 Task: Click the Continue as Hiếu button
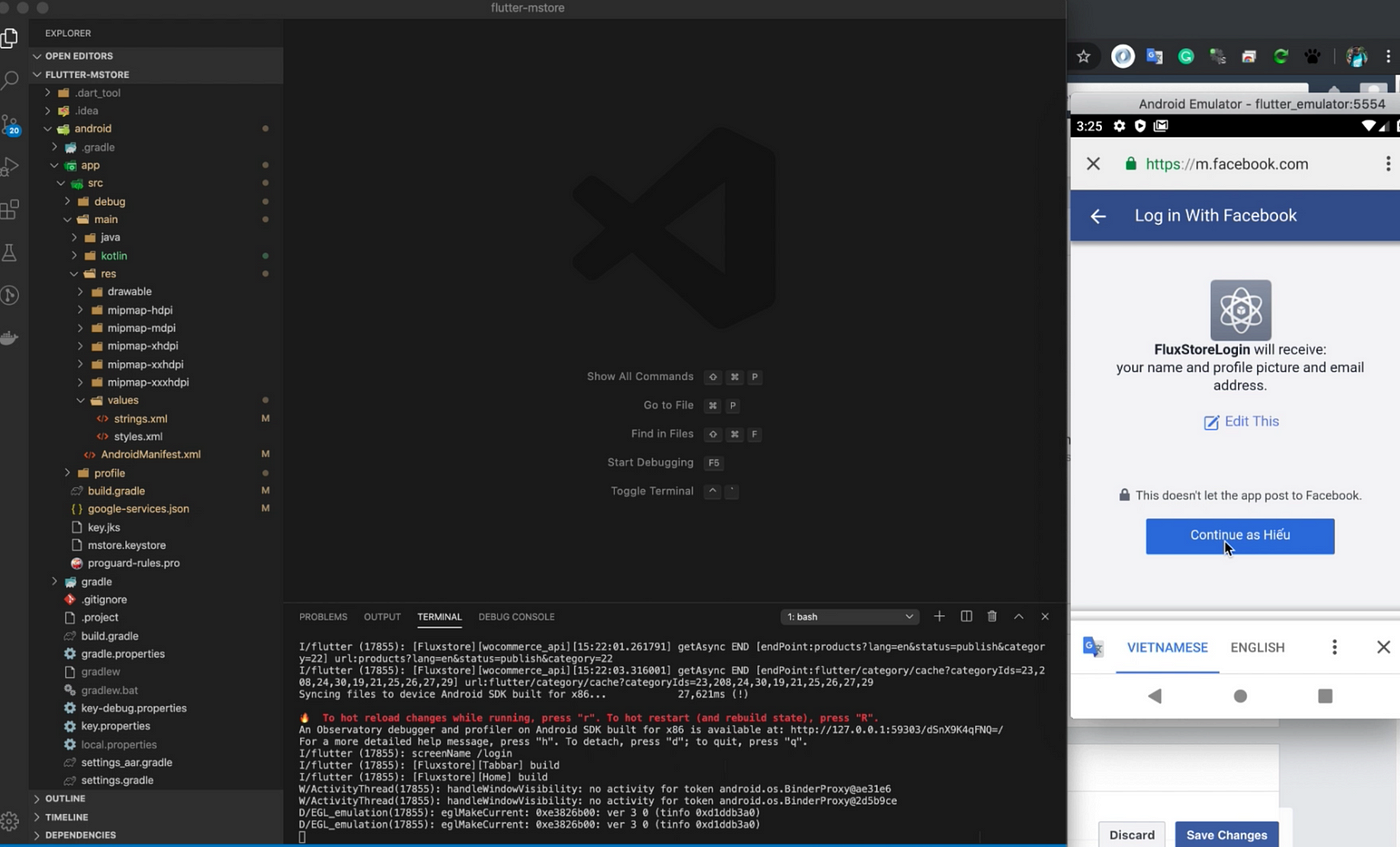1240,535
